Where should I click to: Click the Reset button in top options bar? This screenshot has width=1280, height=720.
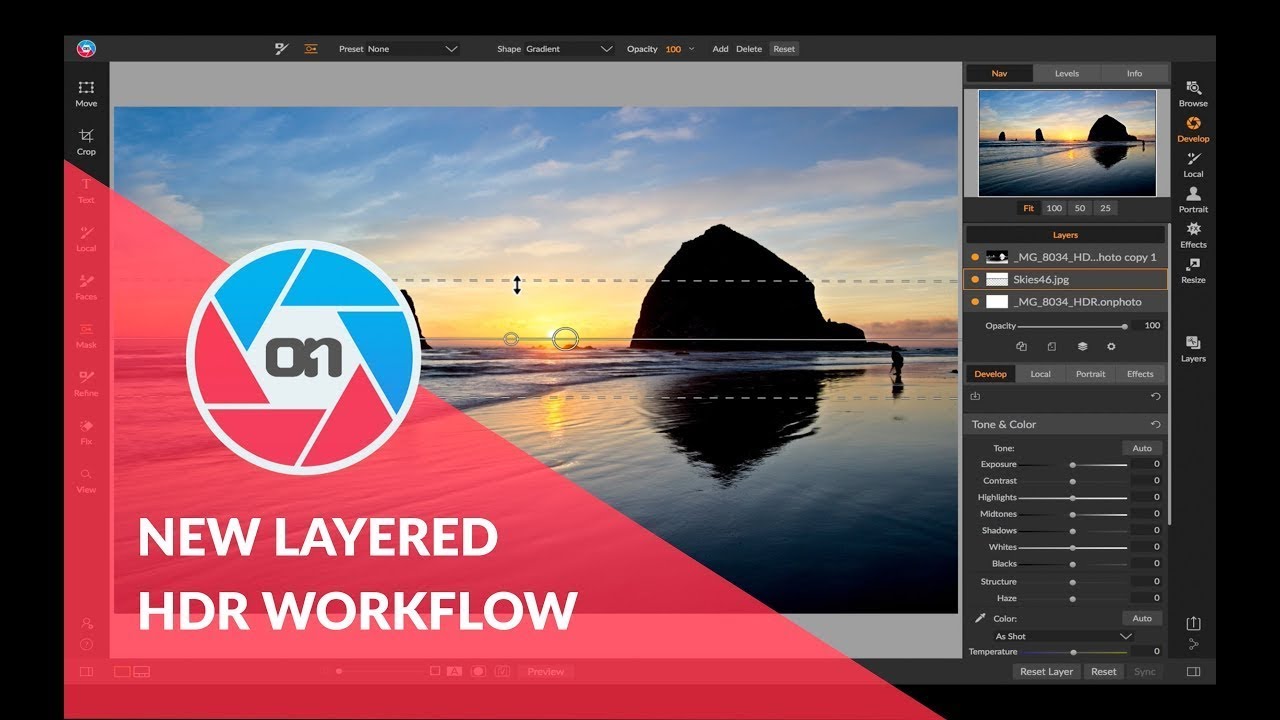784,48
